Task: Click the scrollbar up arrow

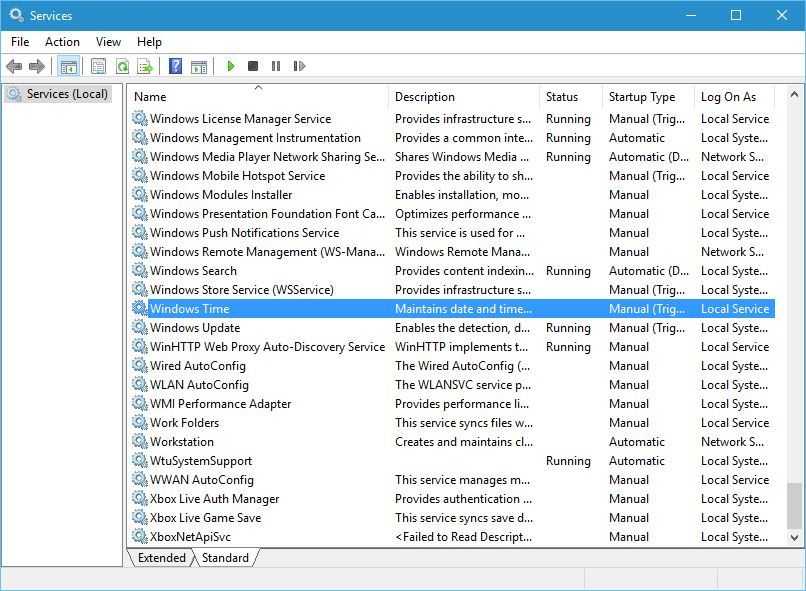Action: pos(794,95)
